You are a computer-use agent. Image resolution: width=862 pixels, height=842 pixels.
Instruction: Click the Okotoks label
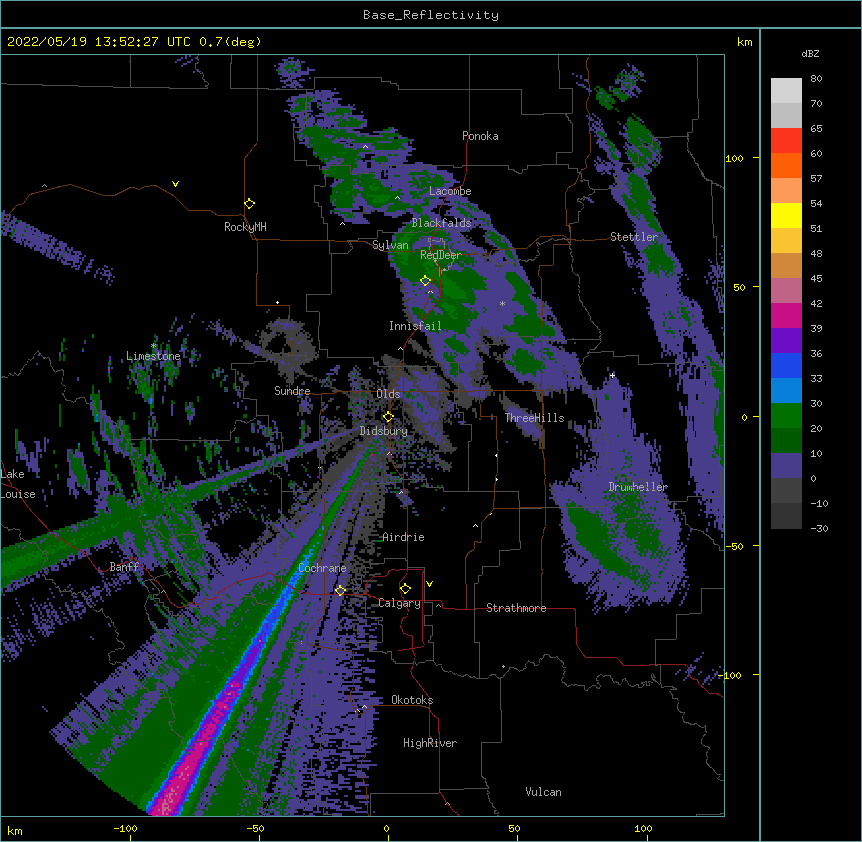point(412,700)
